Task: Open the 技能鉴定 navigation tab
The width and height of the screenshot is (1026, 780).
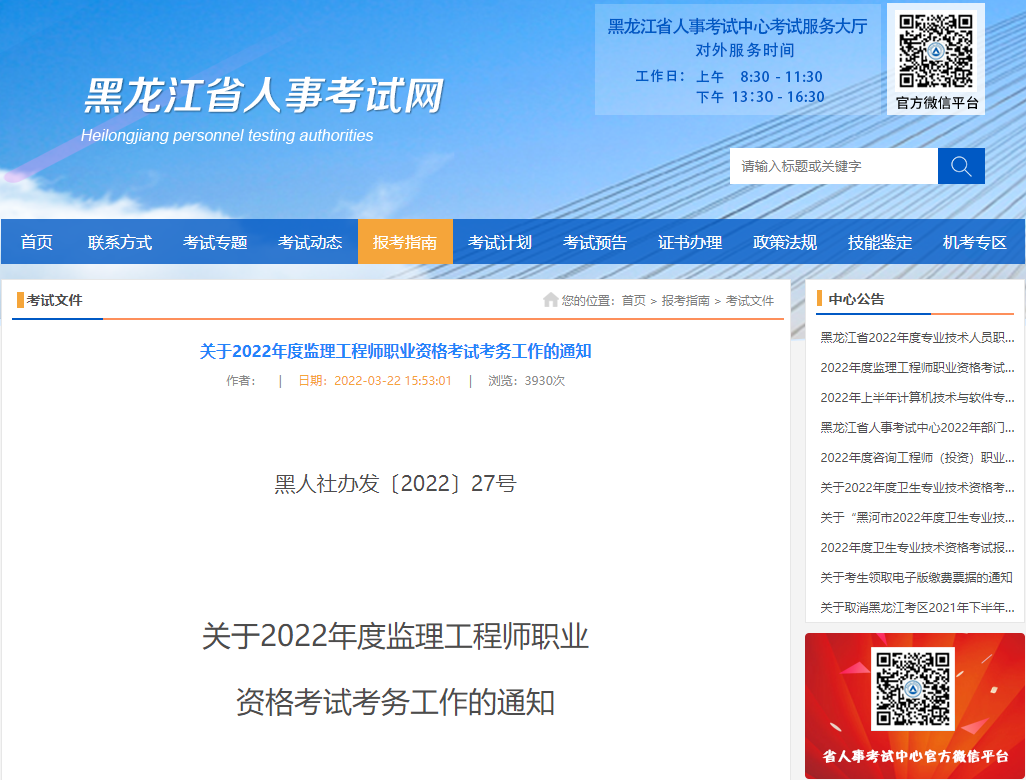Action: [x=880, y=242]
